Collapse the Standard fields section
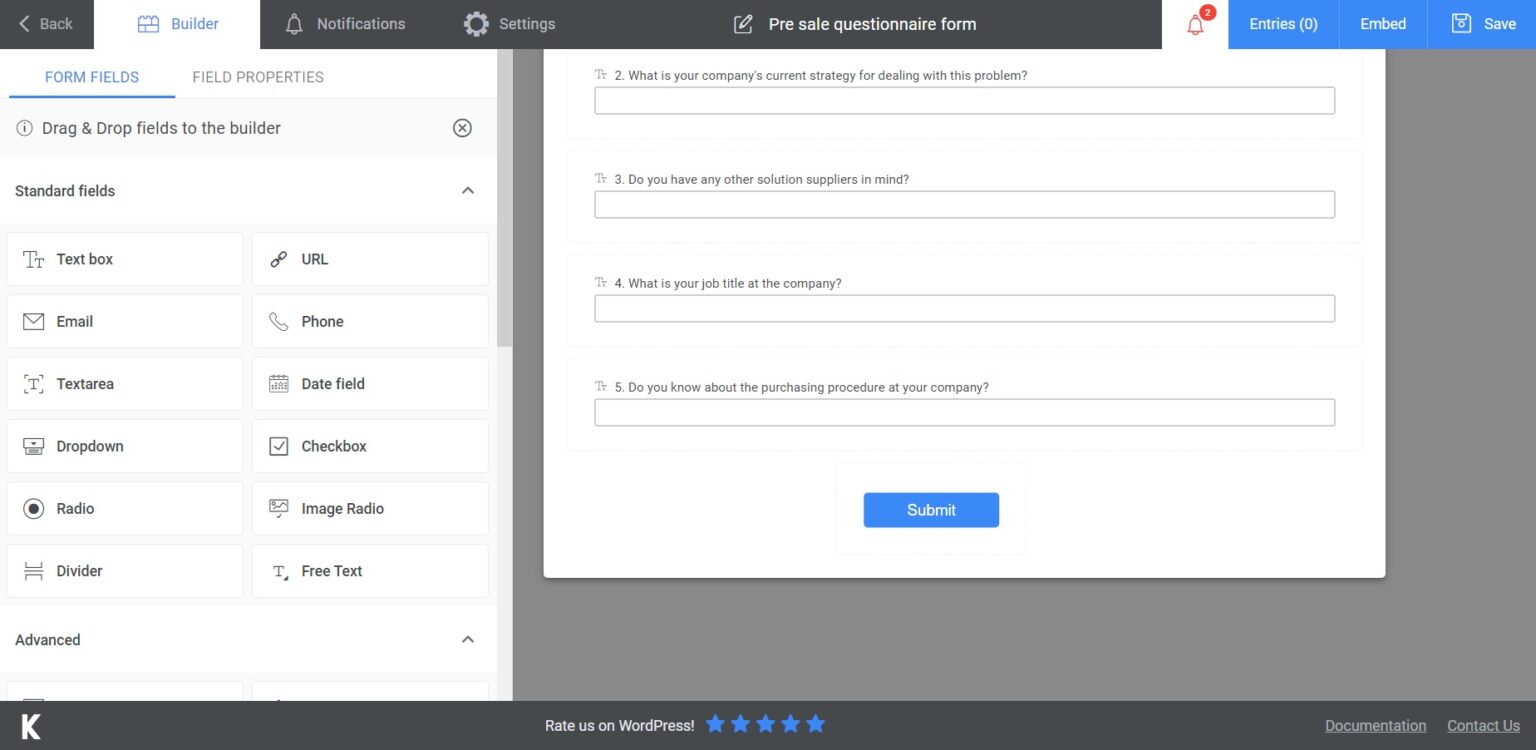The width and height of the screenshot is (1536, 750). 466,190
